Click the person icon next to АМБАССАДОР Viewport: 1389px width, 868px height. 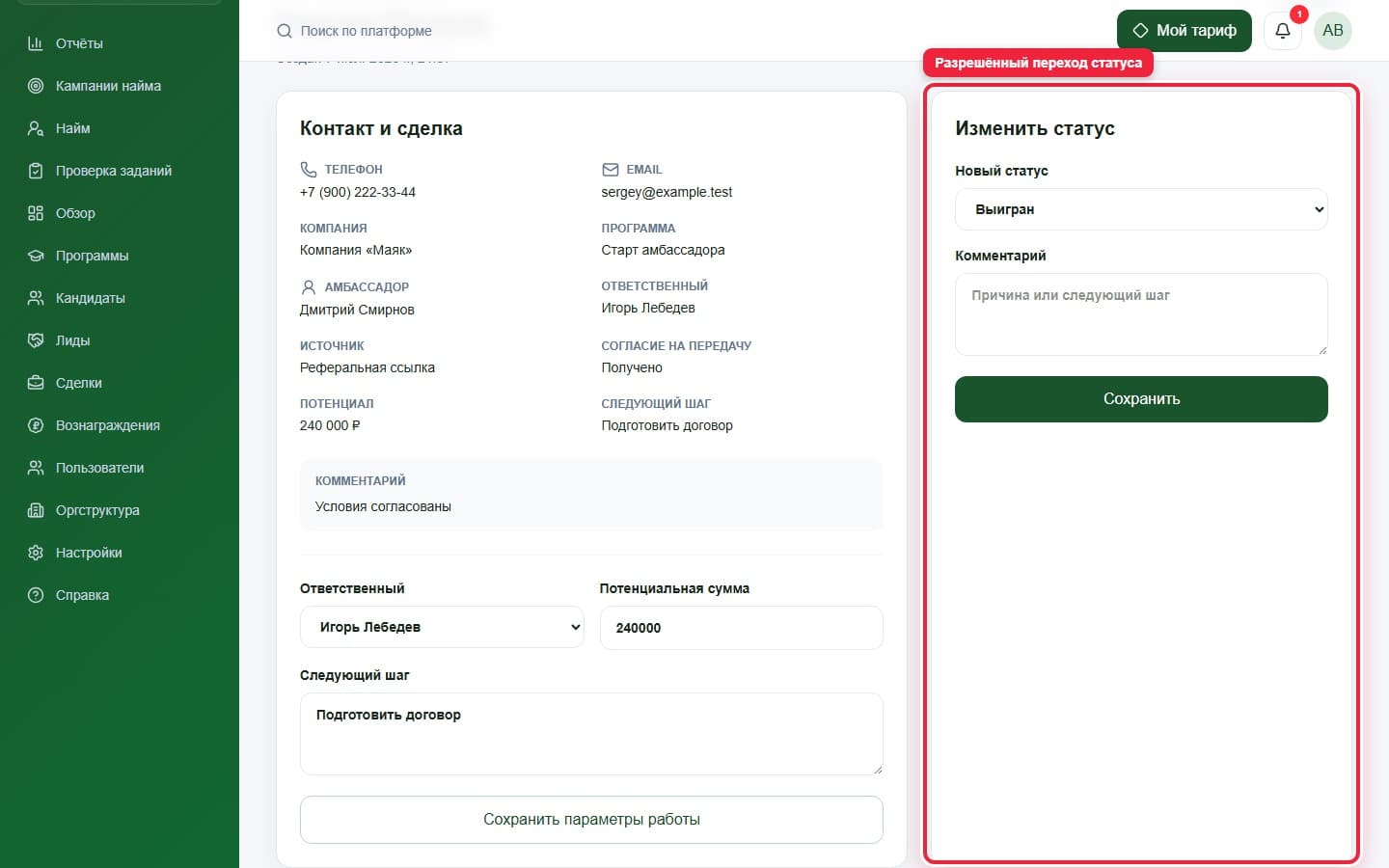point(309,287)
